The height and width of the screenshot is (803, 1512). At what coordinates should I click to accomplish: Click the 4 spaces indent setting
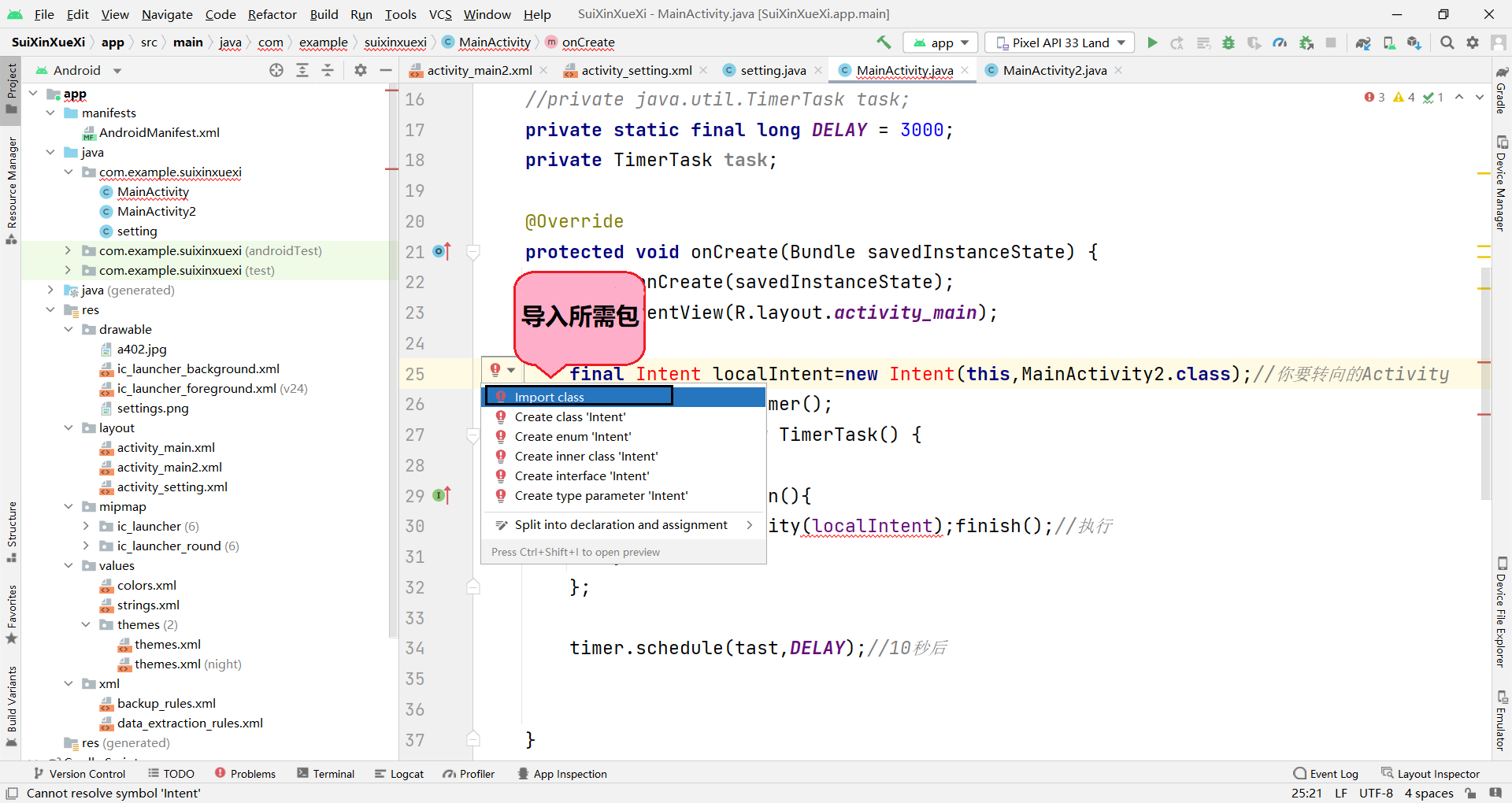tap(1429, 793)
